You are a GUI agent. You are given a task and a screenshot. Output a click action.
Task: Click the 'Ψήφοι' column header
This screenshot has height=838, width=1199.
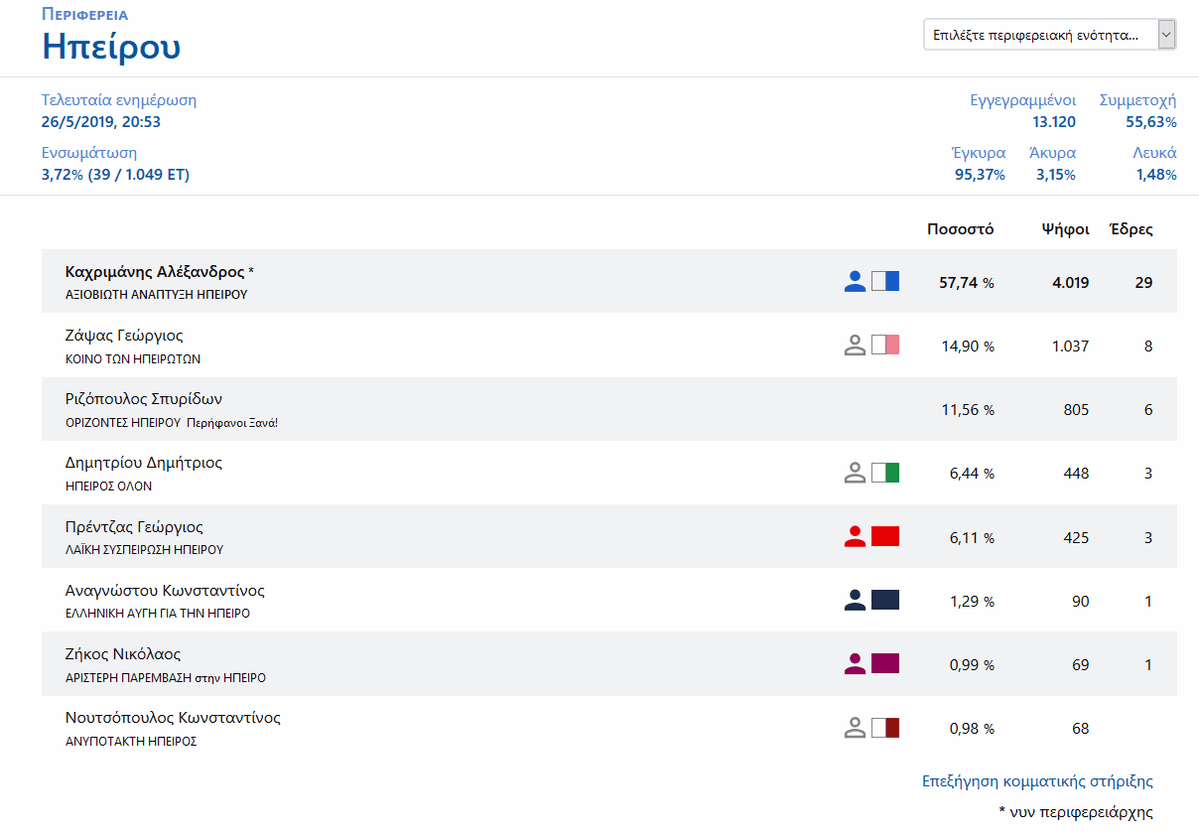pyautogui.click(x=1064, y=229)
